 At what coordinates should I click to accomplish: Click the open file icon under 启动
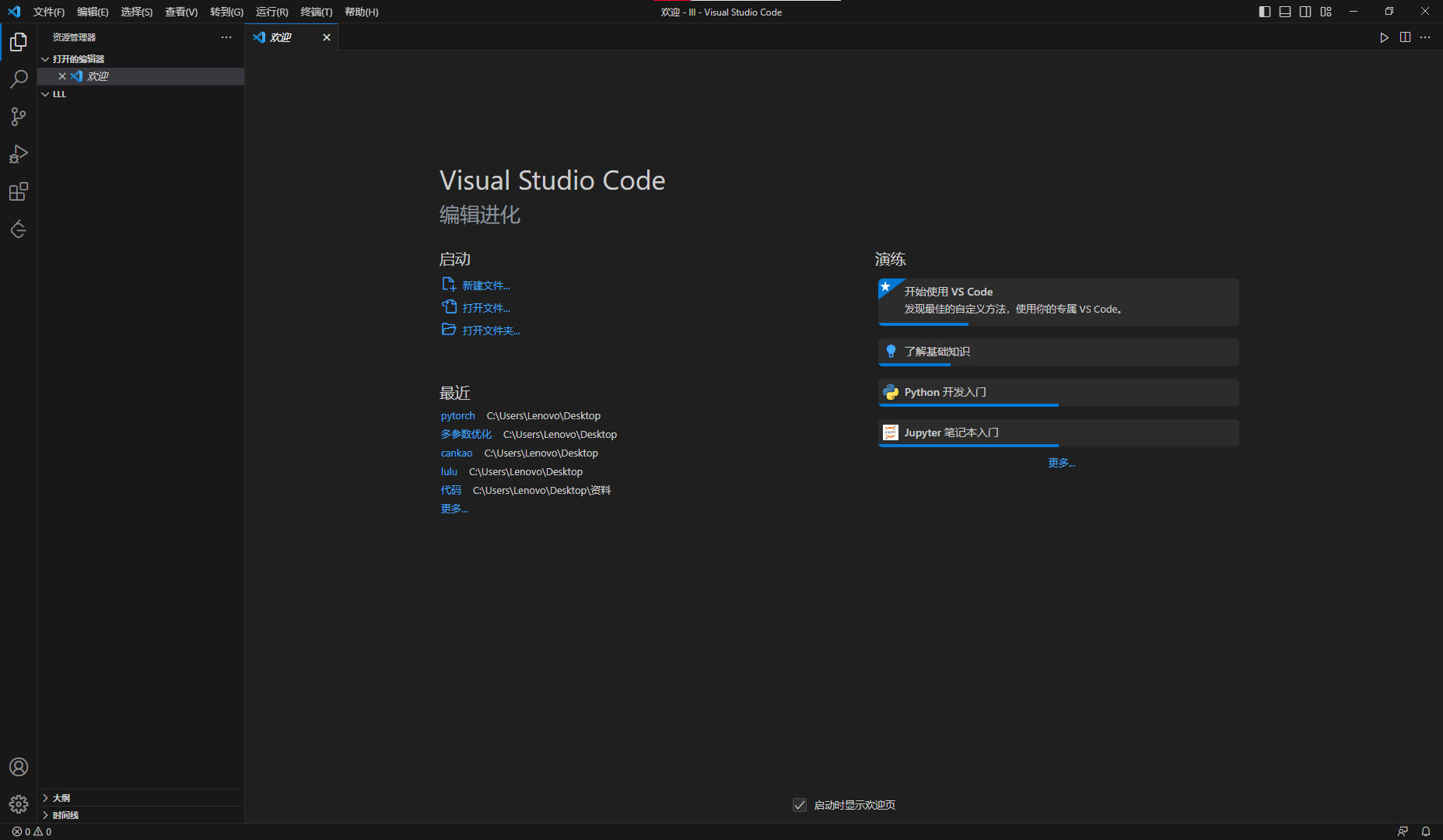point(449,307)
